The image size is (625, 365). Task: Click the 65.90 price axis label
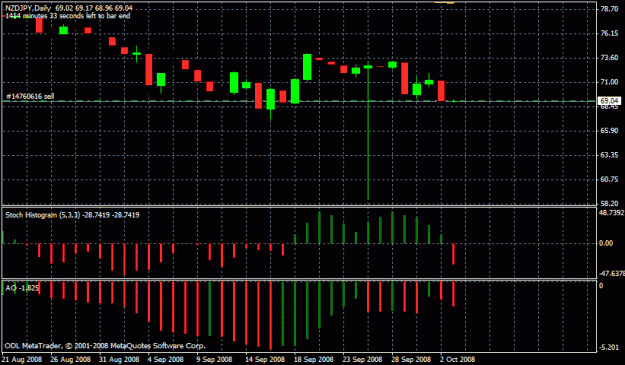pos(609,131)
